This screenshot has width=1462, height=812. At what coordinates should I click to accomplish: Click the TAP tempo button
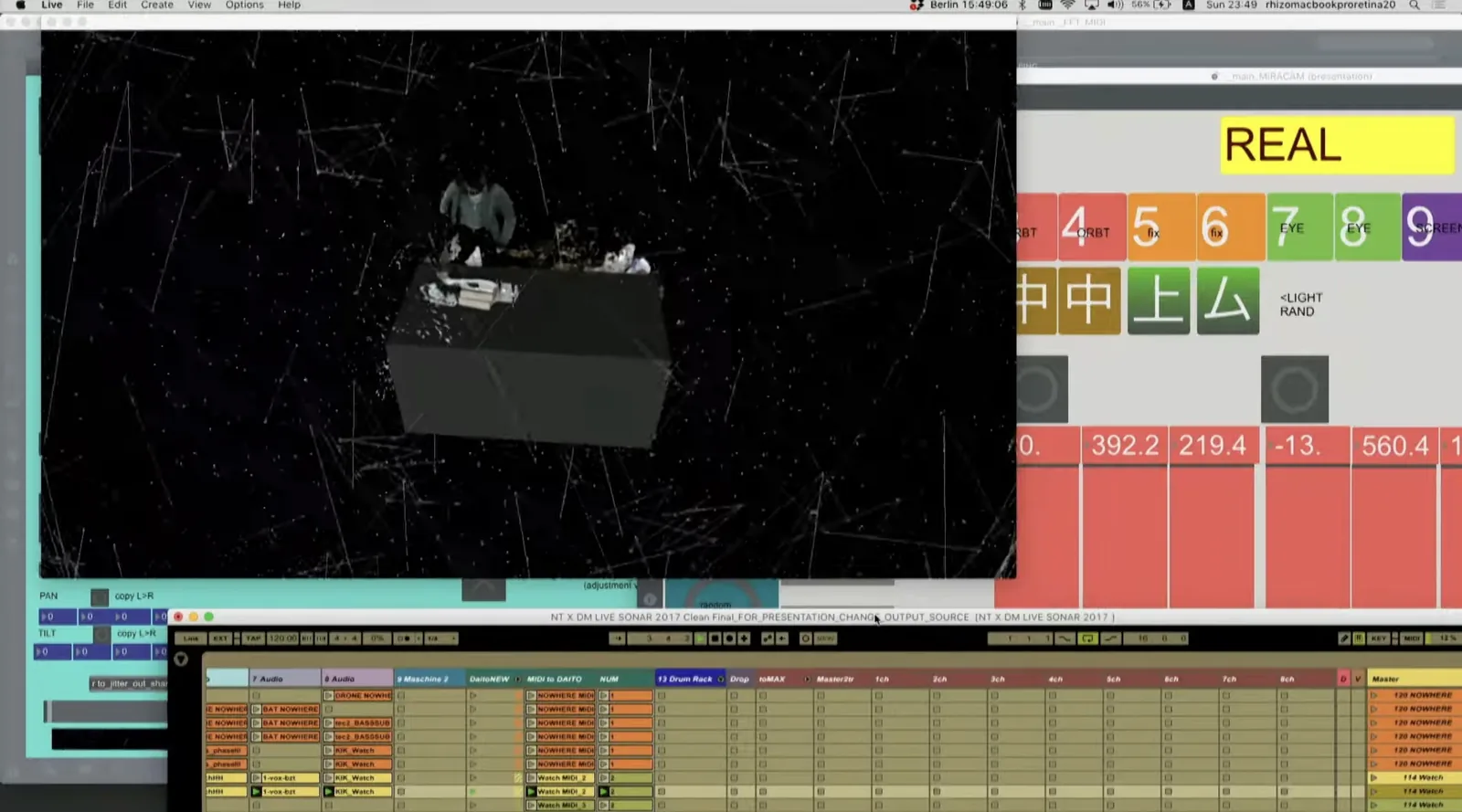pos(253,638)
